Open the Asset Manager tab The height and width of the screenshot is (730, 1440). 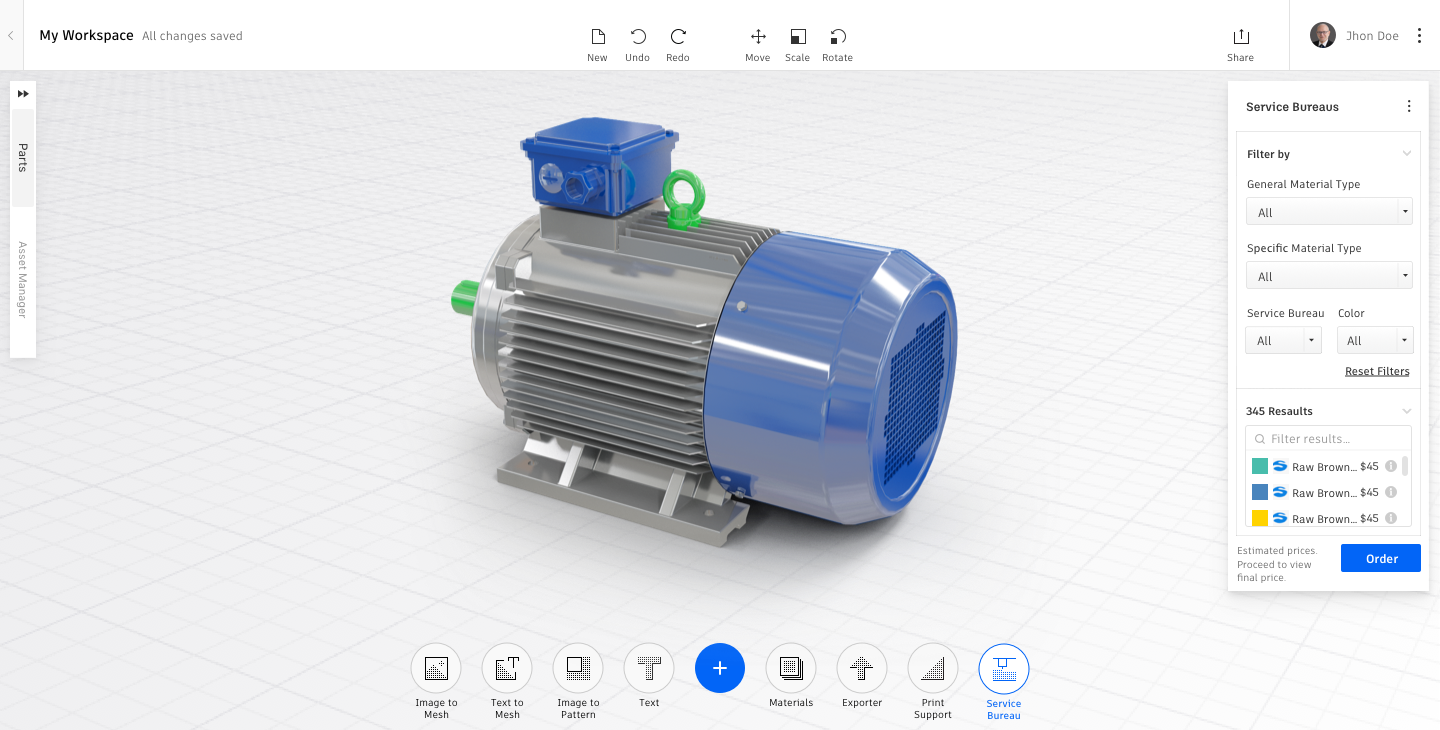[23, 280]
